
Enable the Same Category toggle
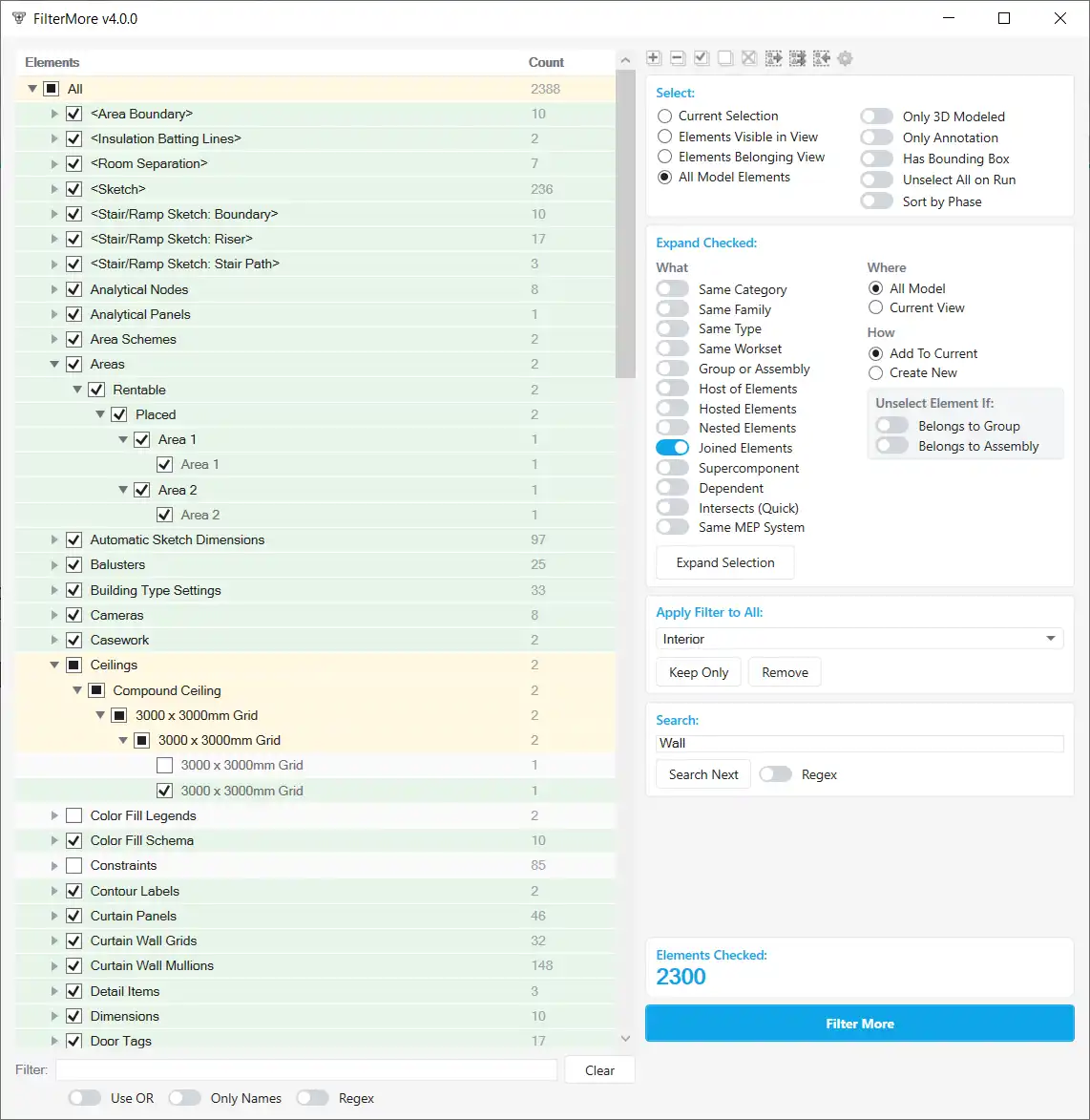673,288
